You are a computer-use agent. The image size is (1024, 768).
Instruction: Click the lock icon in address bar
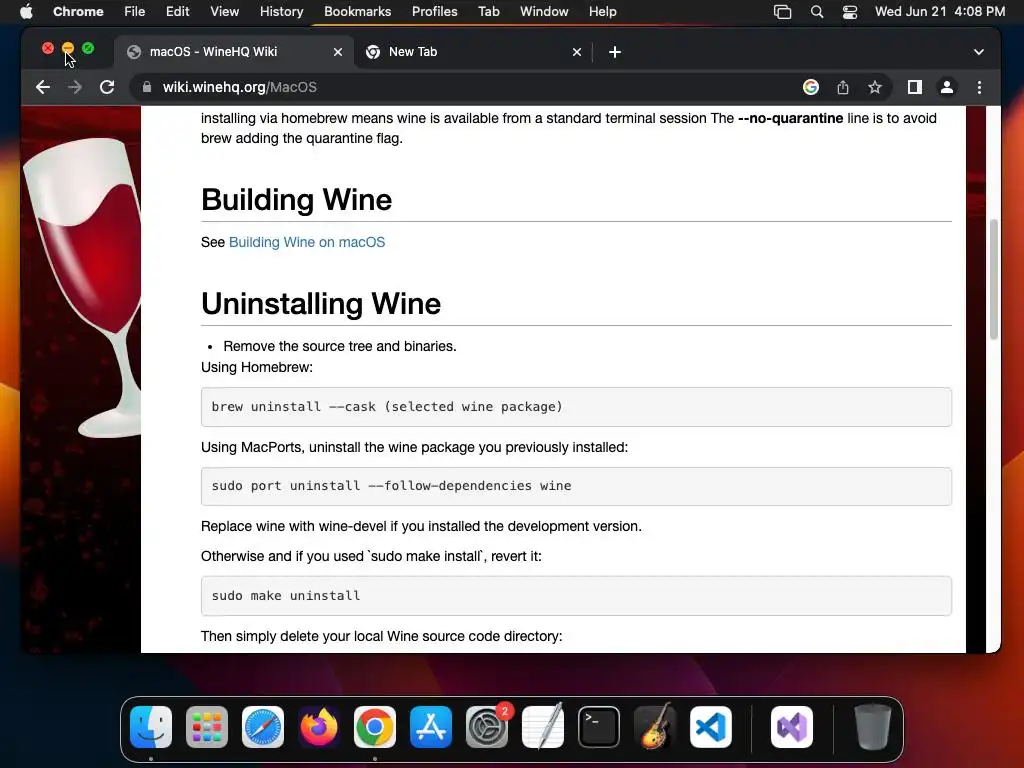point(147,87)
